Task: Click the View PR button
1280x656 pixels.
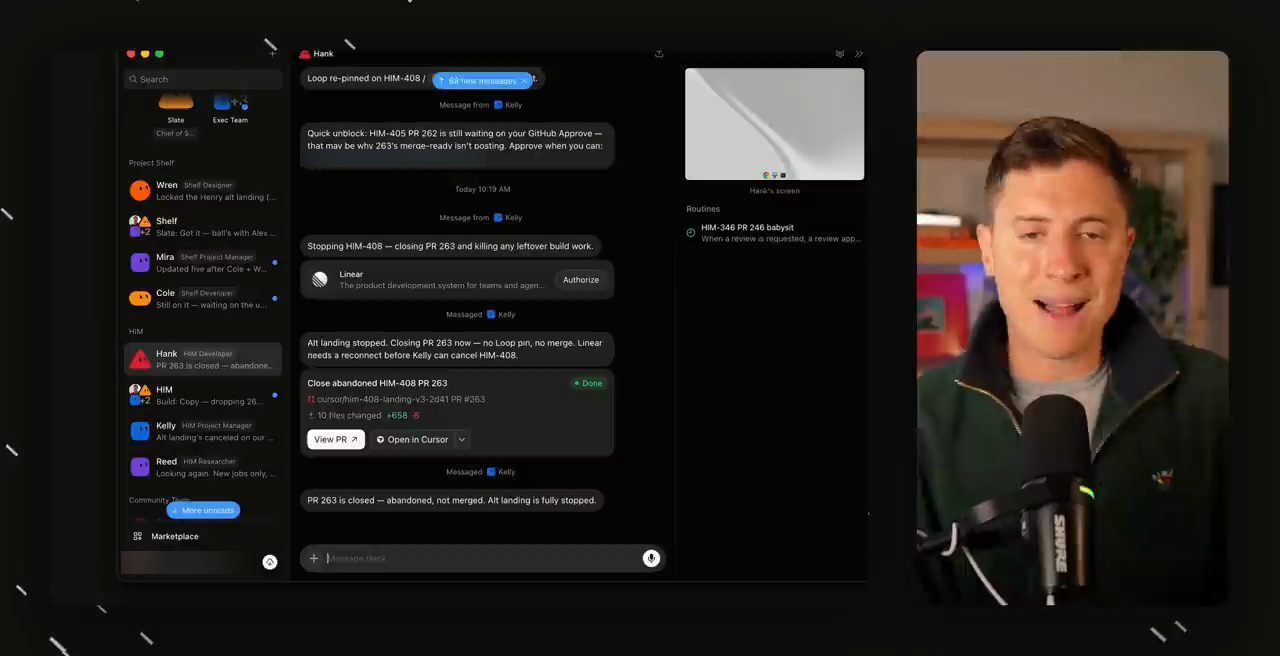Action: 336,439
